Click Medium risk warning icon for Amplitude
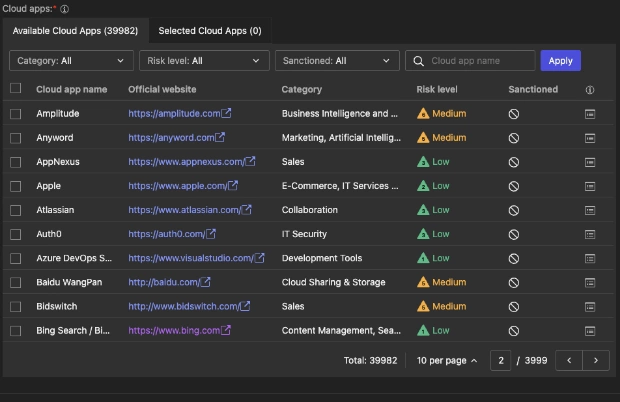Screen dimensions: 620x402 click(x=423, y=114)
